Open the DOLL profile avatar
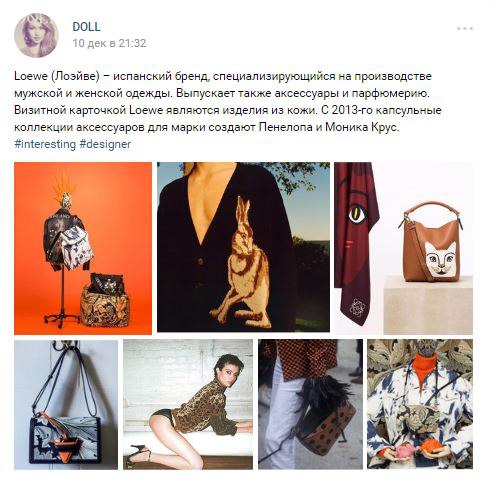 point(36,35)
